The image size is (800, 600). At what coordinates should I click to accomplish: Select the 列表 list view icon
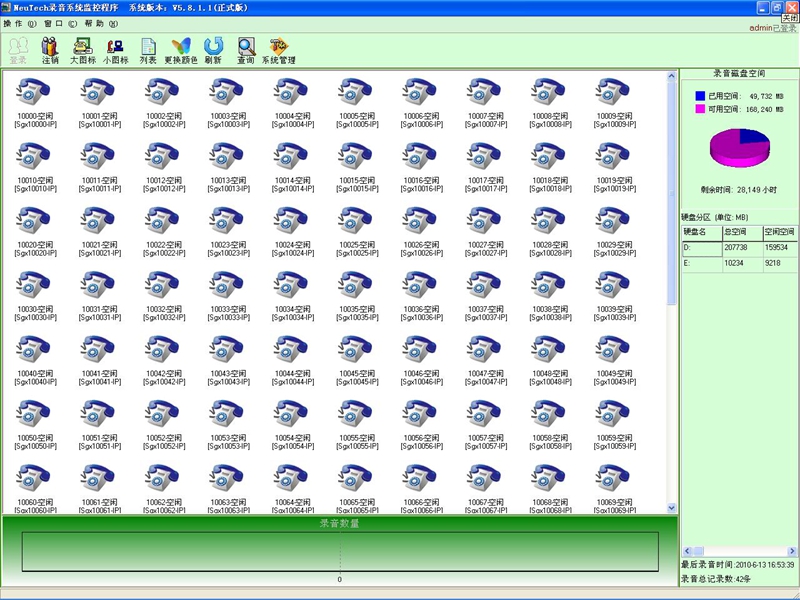[148, 49]
